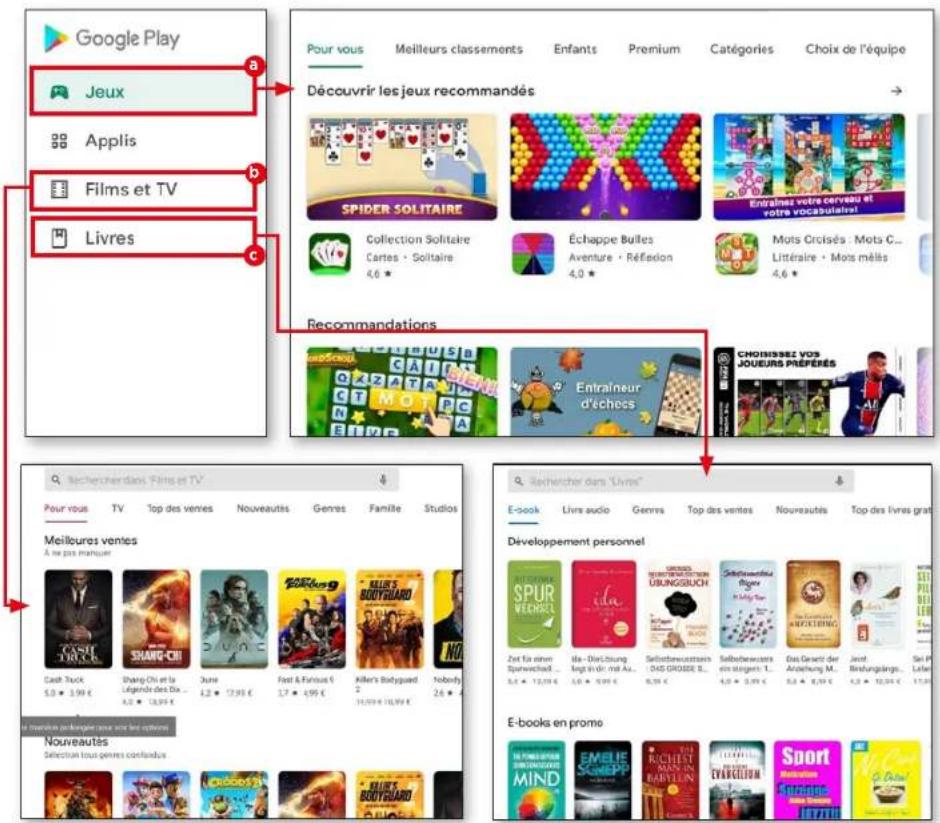Open the Fast & Furious 9 poster
This screenshot has height=823, width=940.
[312, 619]
